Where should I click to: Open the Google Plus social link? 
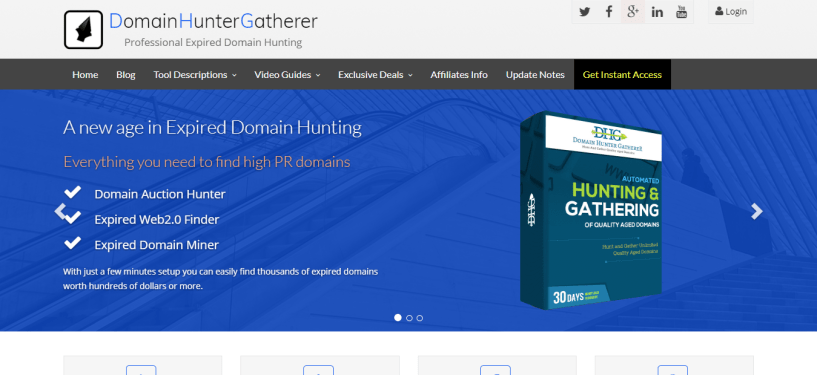[633, 12]
